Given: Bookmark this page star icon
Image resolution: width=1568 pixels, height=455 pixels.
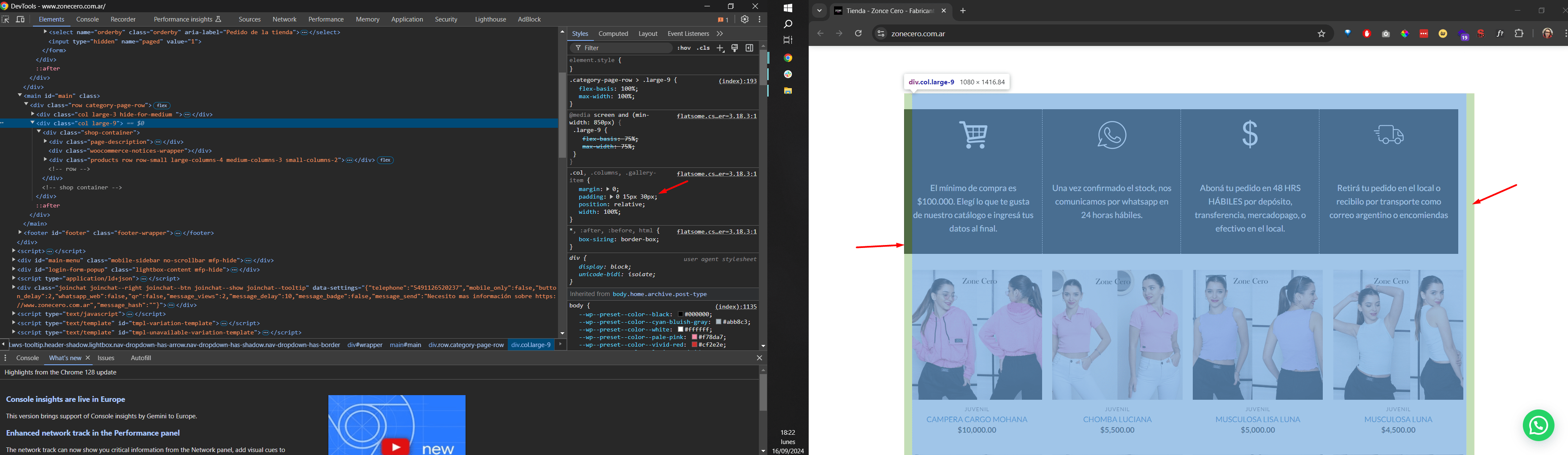Looking at the screenshot, I should tap(1322, 34).
